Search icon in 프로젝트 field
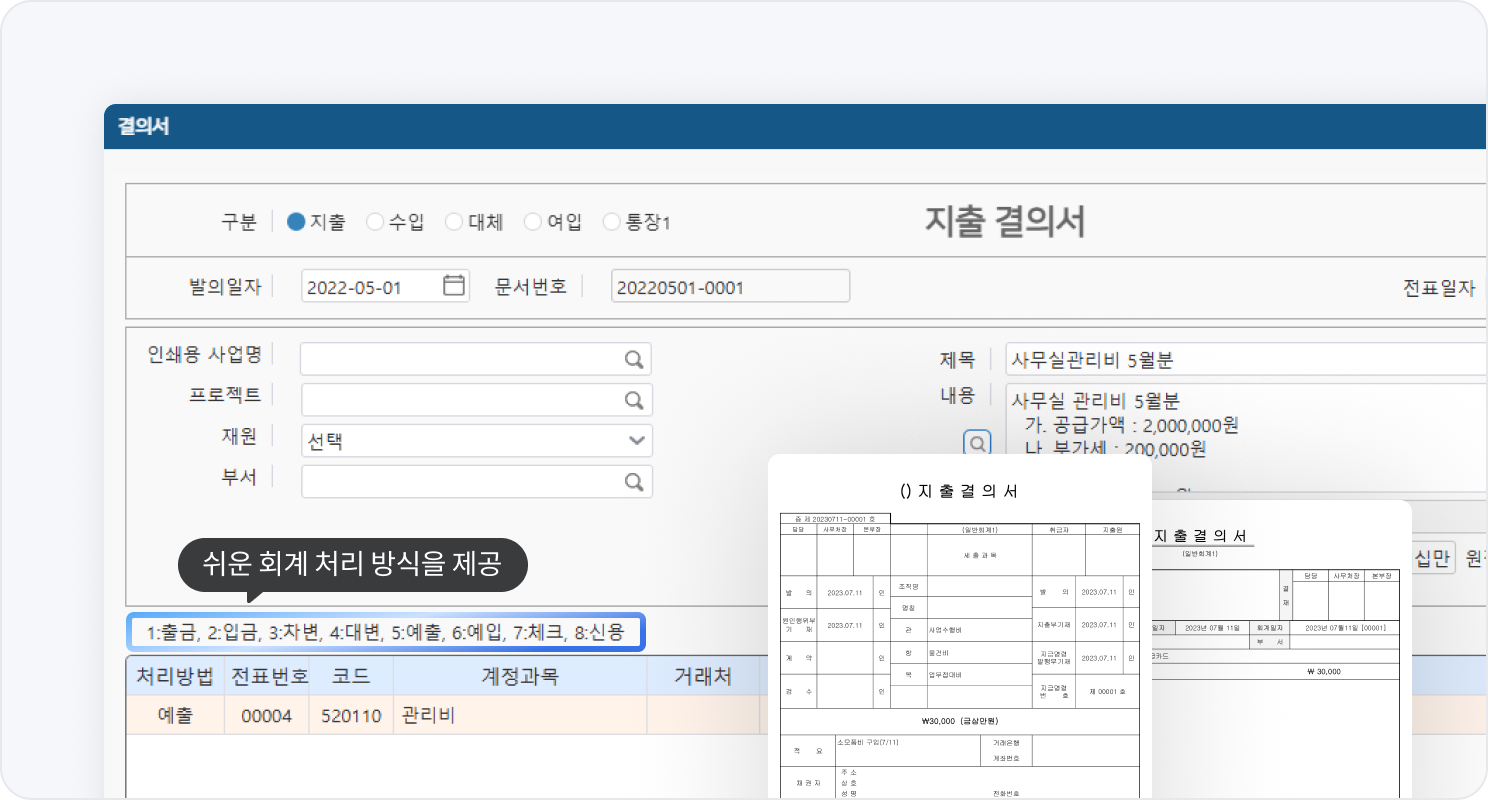1488x800 pixels. point(634,400)
